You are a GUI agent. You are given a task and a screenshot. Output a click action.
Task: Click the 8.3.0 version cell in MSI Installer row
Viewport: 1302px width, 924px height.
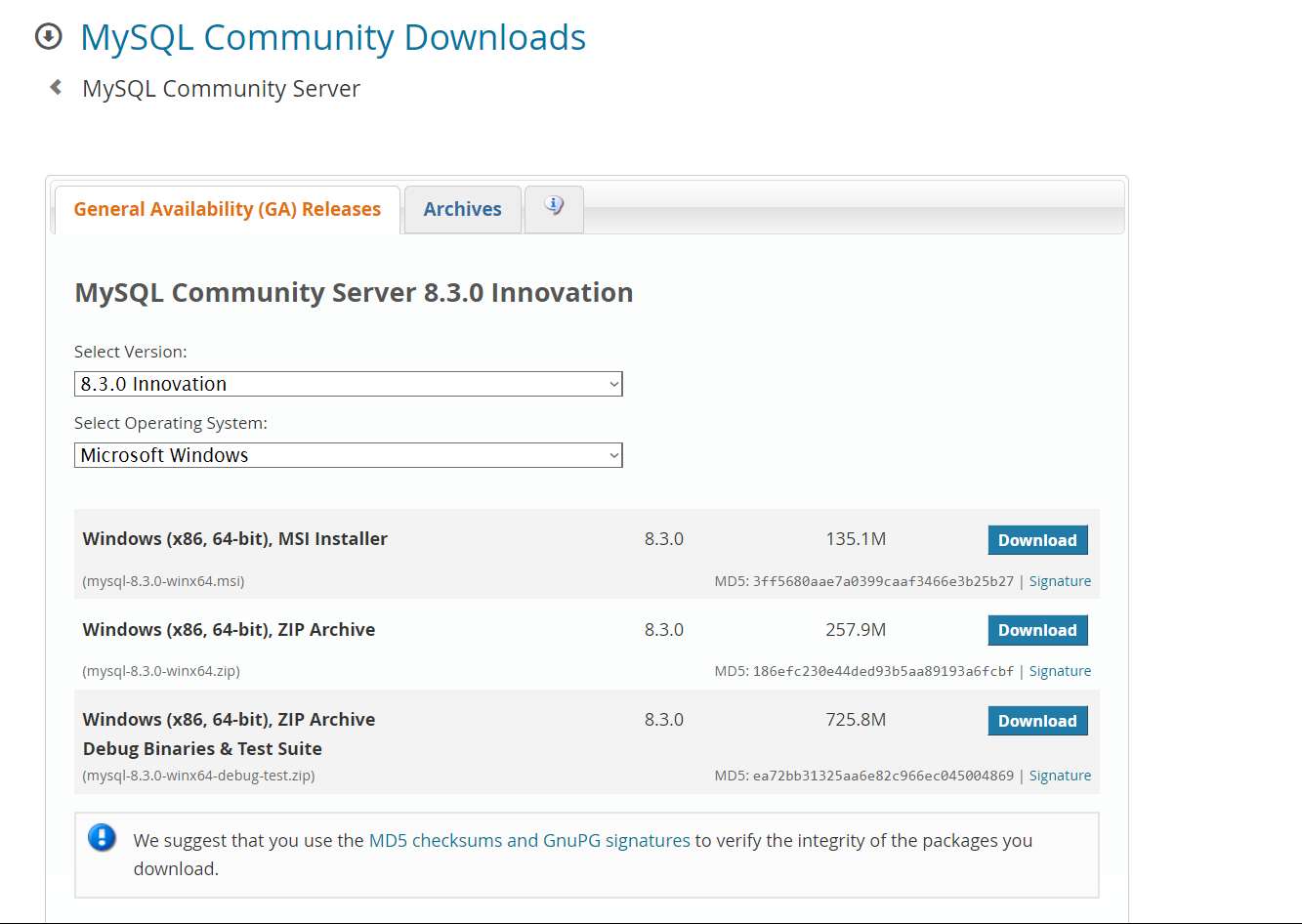(664, 538)
